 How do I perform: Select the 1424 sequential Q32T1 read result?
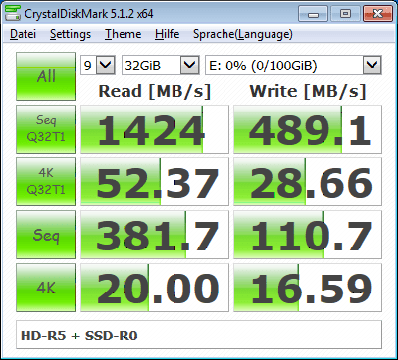point(154,130)
